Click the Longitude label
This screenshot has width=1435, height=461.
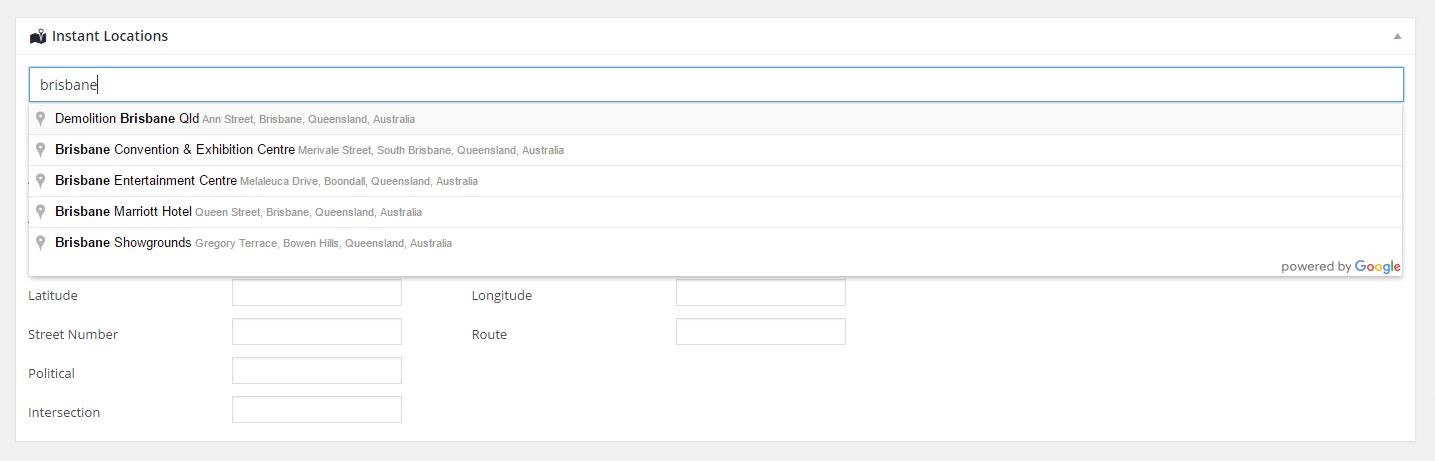502,296
